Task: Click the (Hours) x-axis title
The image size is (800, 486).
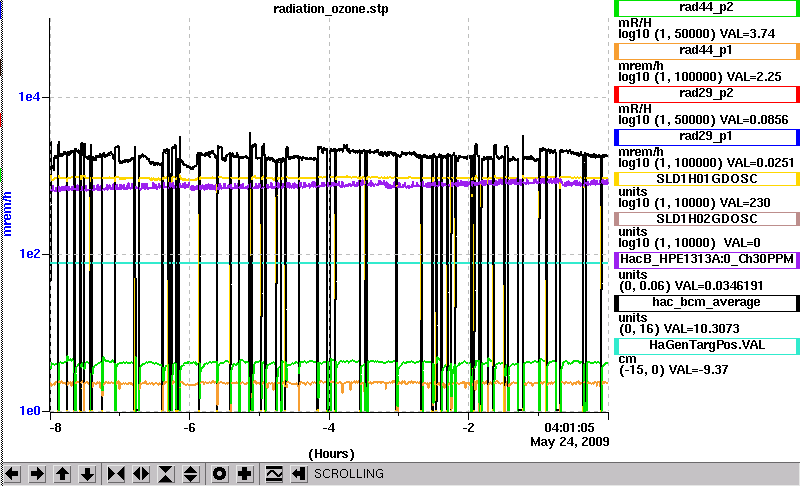Action: [x=331, y=454]
